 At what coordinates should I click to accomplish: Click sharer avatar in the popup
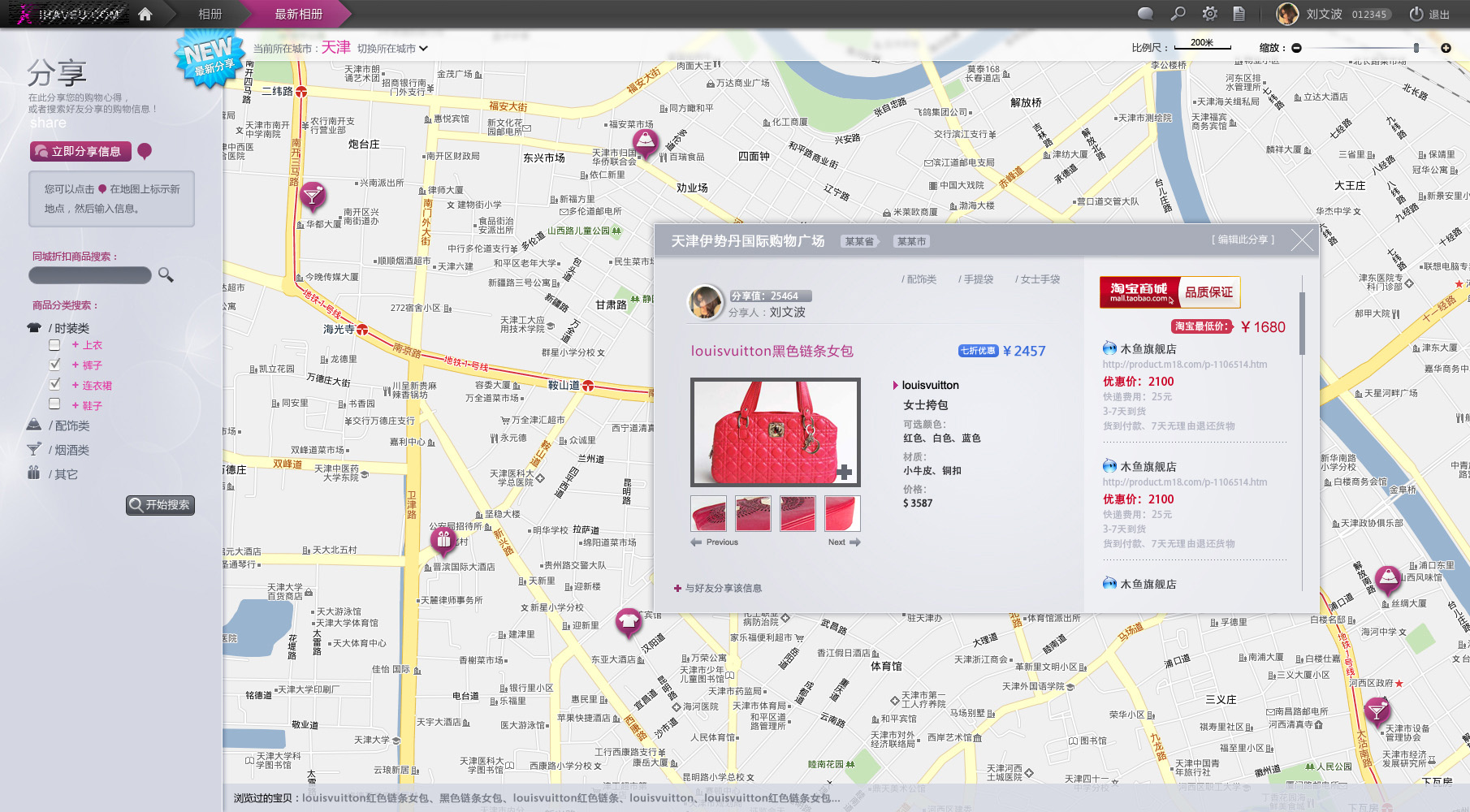click(705, 302)
